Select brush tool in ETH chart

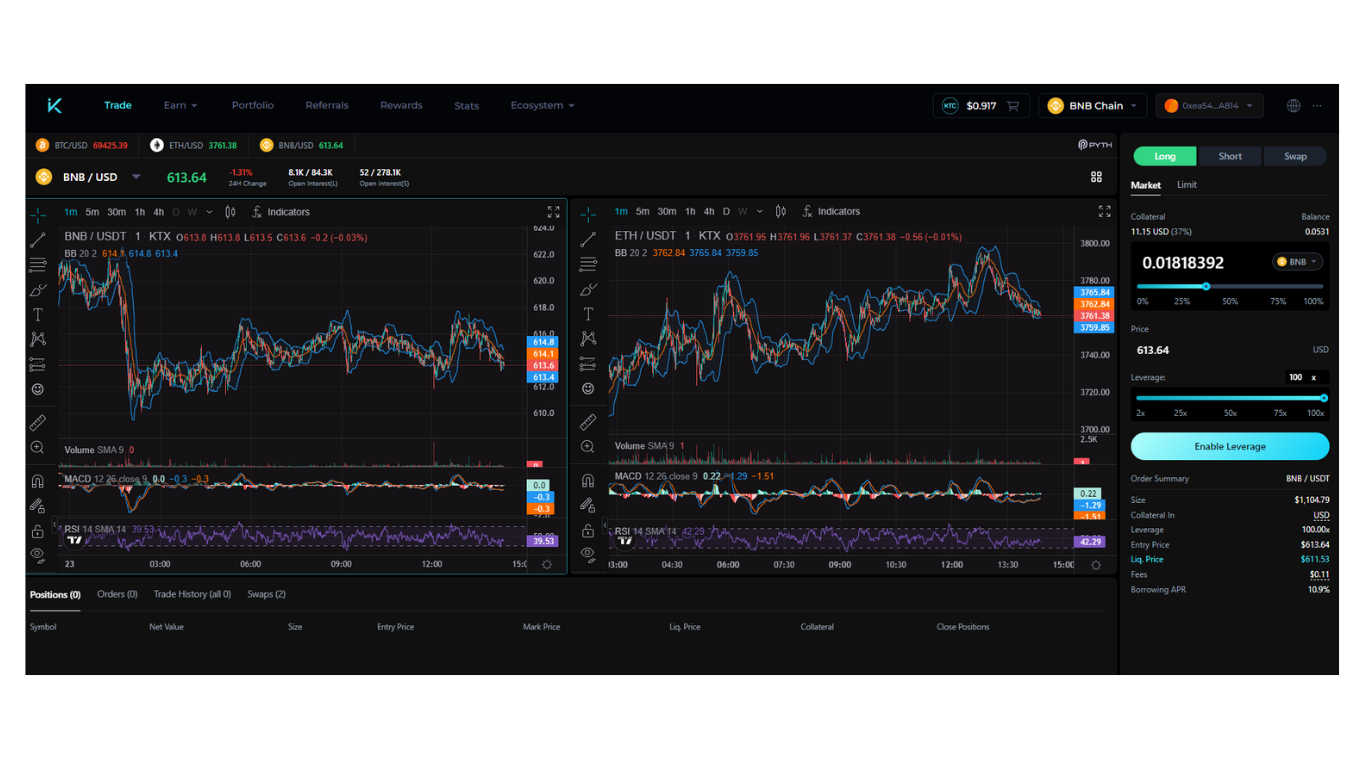pyautogui.click(x=588, y=289)
